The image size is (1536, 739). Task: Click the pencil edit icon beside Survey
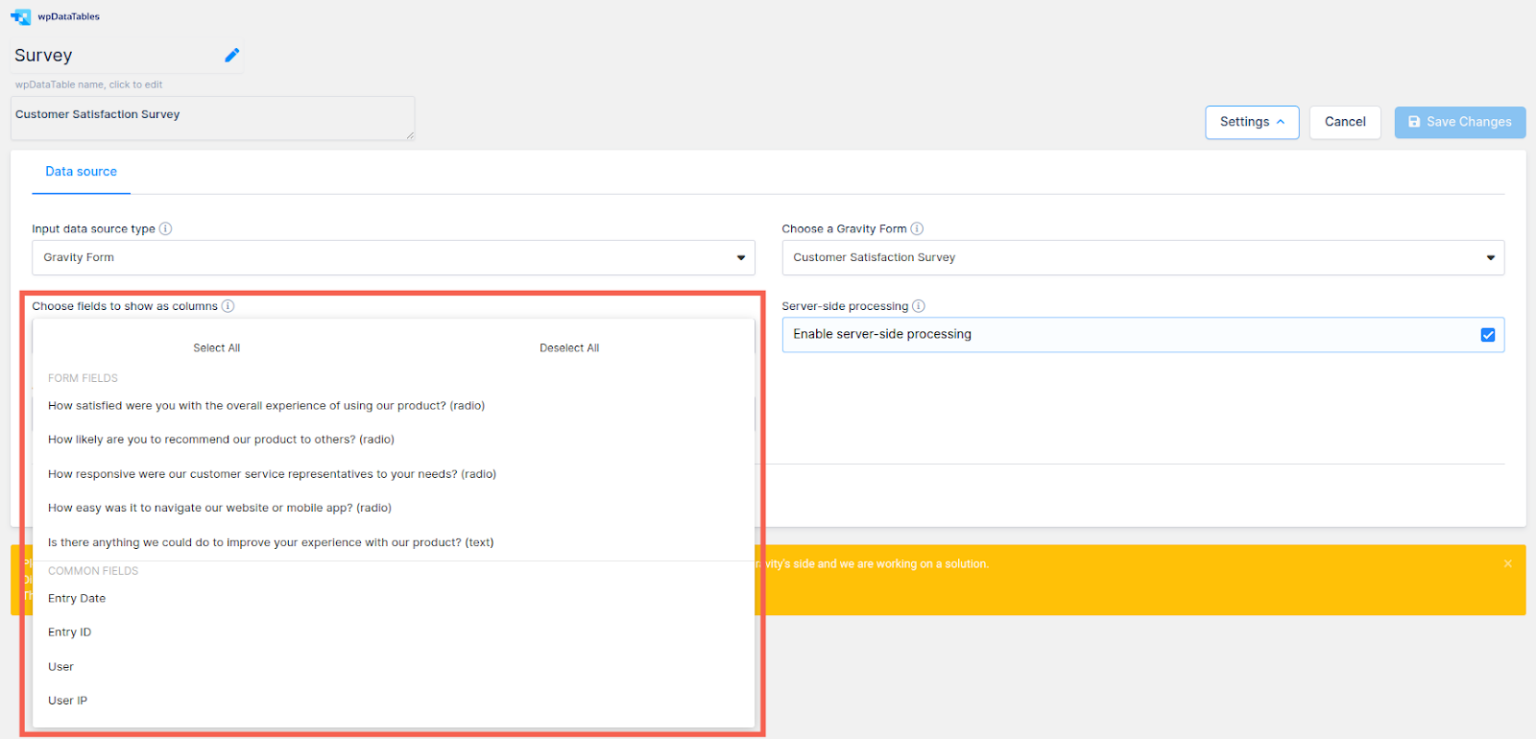(x=232, y=55)
